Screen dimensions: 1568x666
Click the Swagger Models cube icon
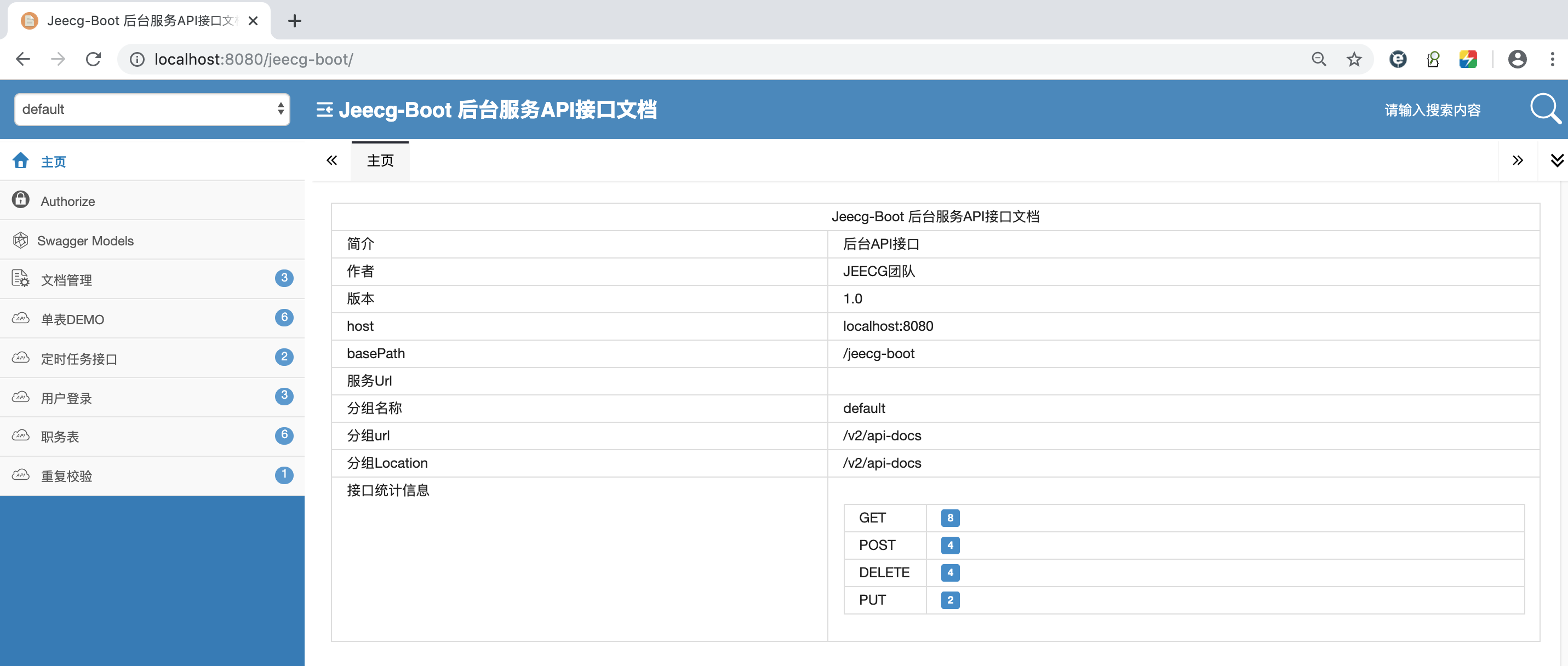pos(21,240)
